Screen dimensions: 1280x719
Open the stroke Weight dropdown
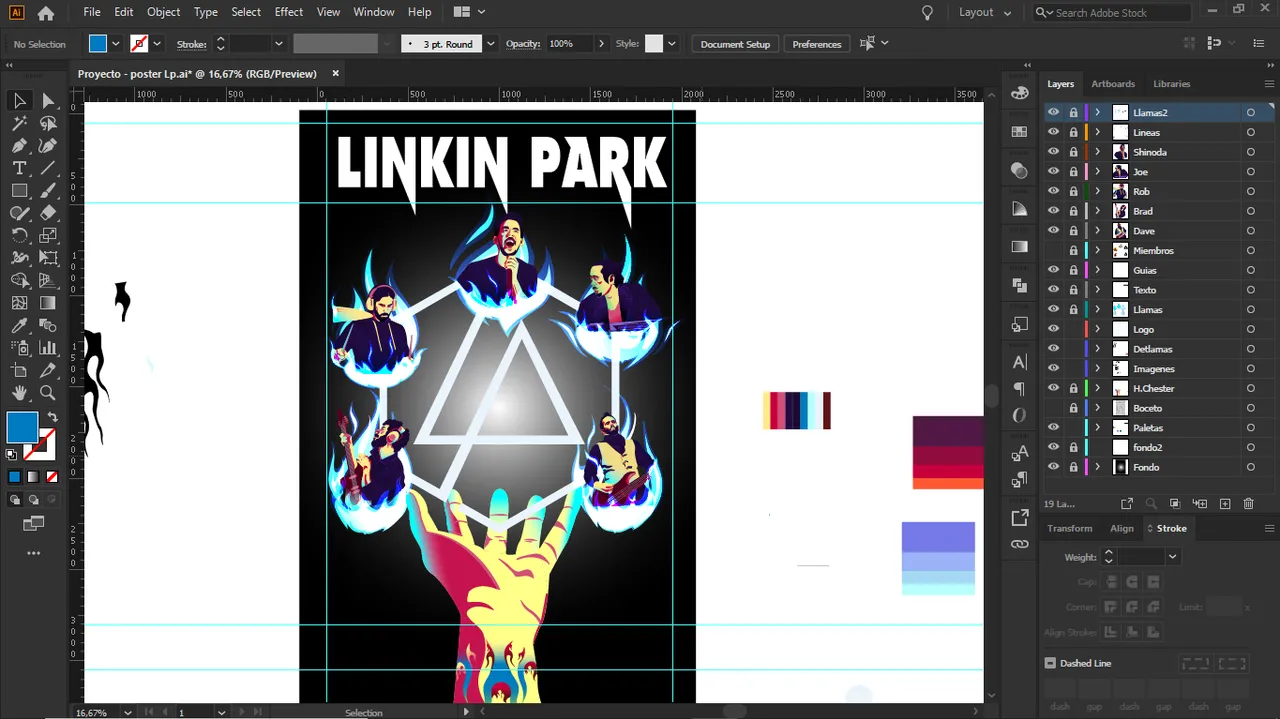tap(1172, 557)
